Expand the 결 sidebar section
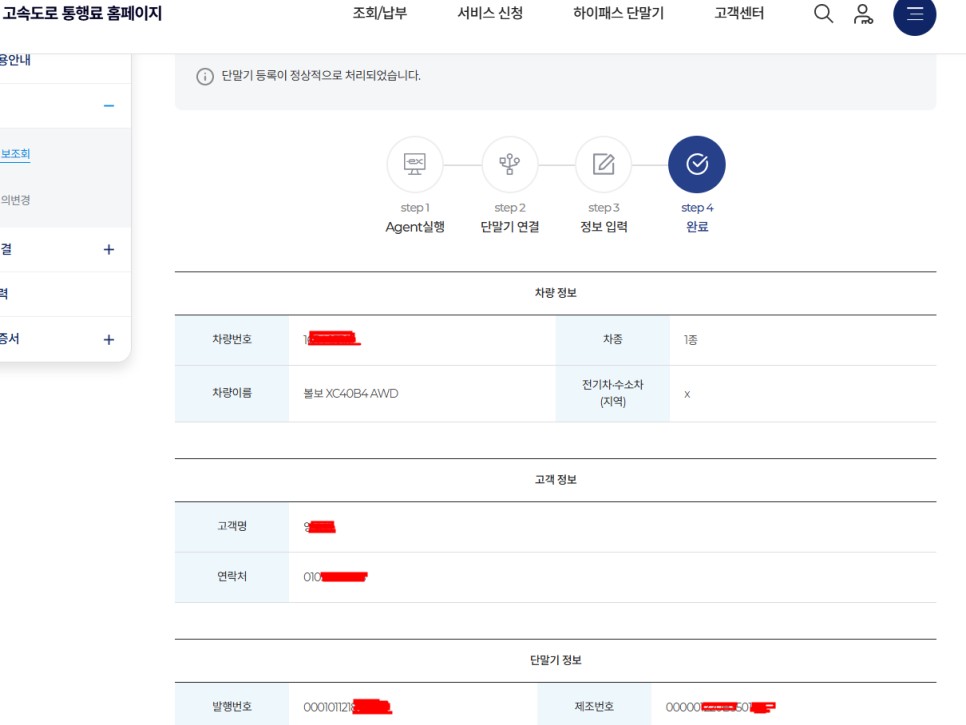 tap(108, 248)
